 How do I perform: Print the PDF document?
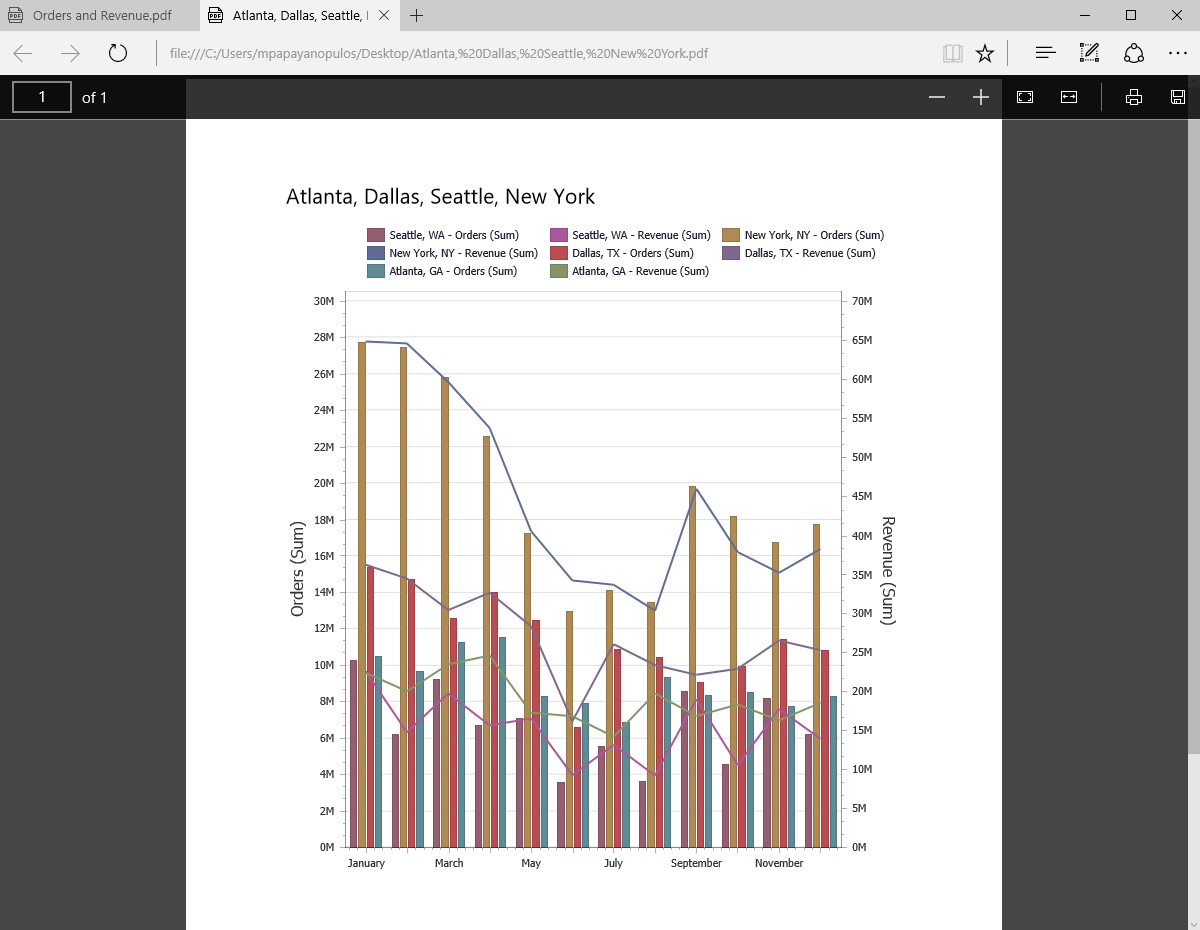(1134, 97)
